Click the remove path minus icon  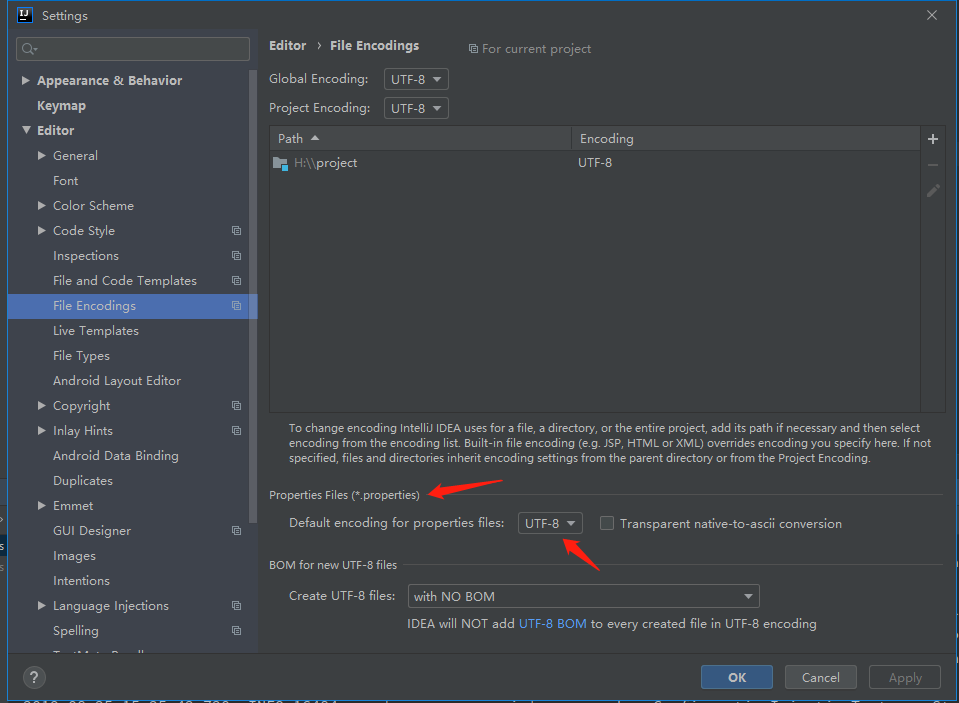[x=933, y=165]
